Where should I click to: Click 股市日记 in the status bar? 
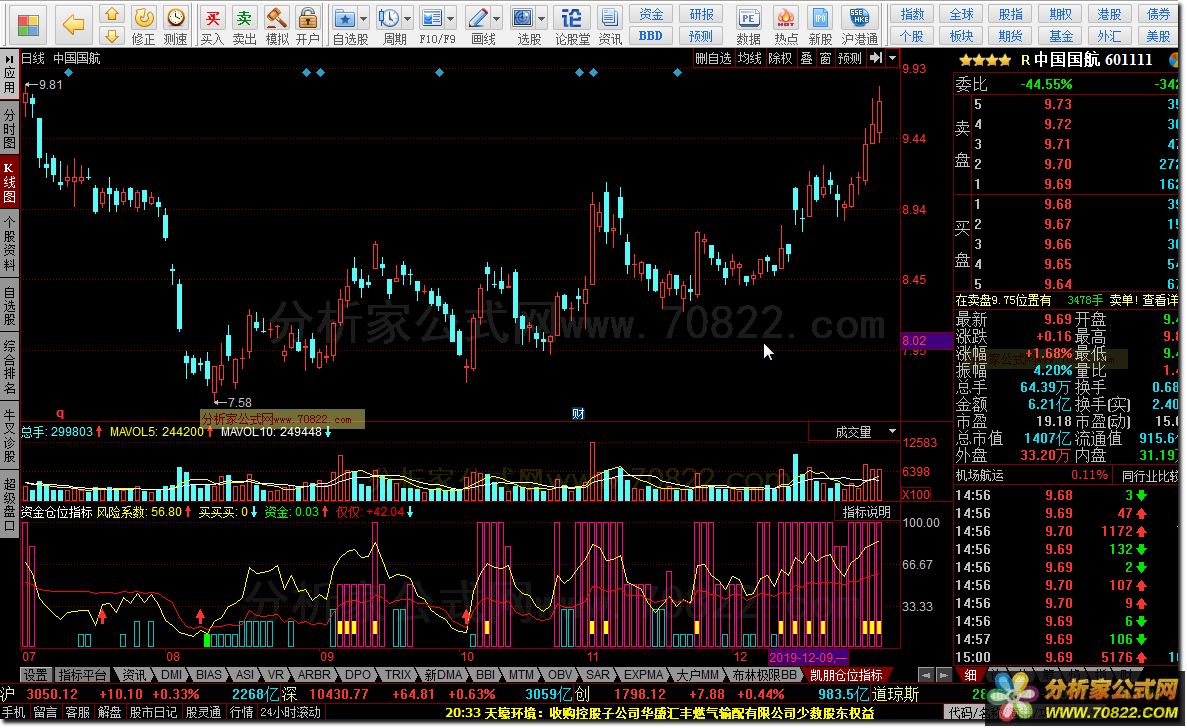click(x=152, y=712)
